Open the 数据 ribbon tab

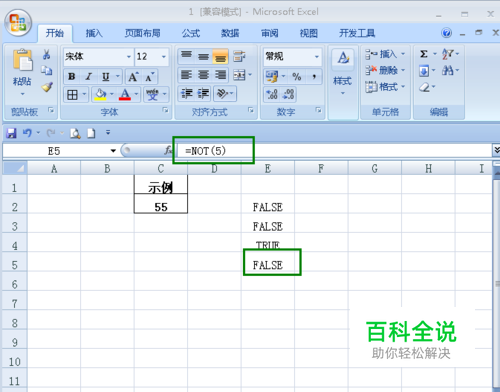pyautogui.click(x=230, y=33)
